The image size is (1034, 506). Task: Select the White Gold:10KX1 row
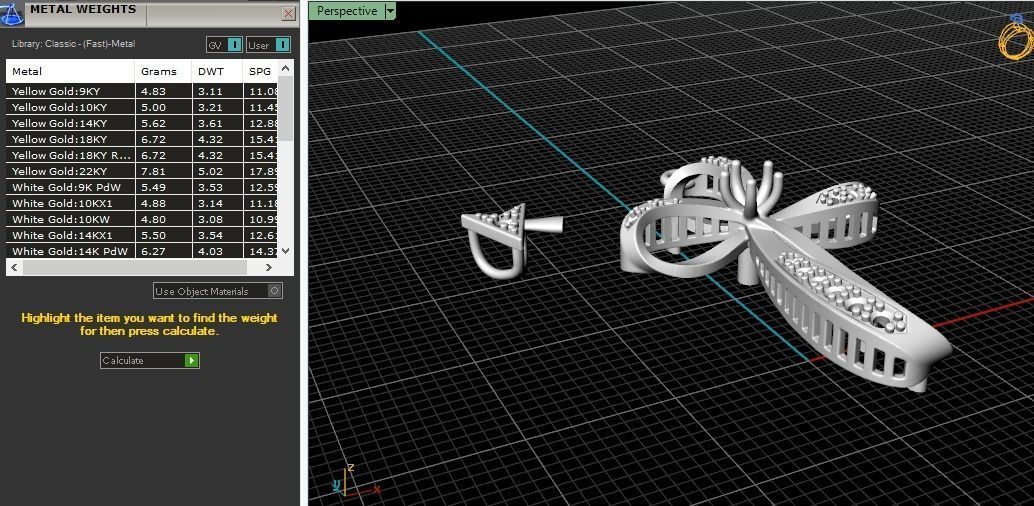[142, 203]
